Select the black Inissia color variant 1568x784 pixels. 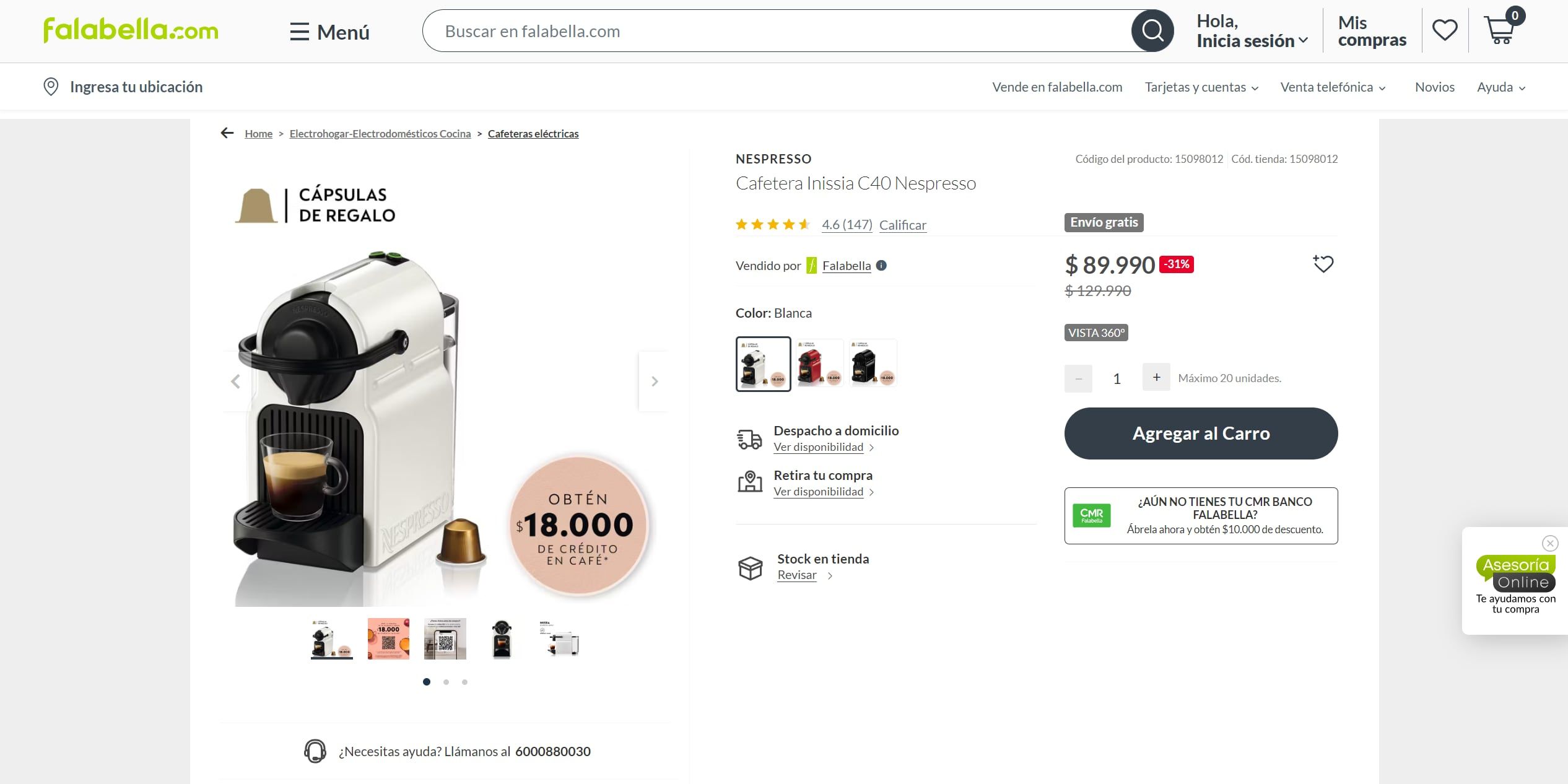pos(872,363)
